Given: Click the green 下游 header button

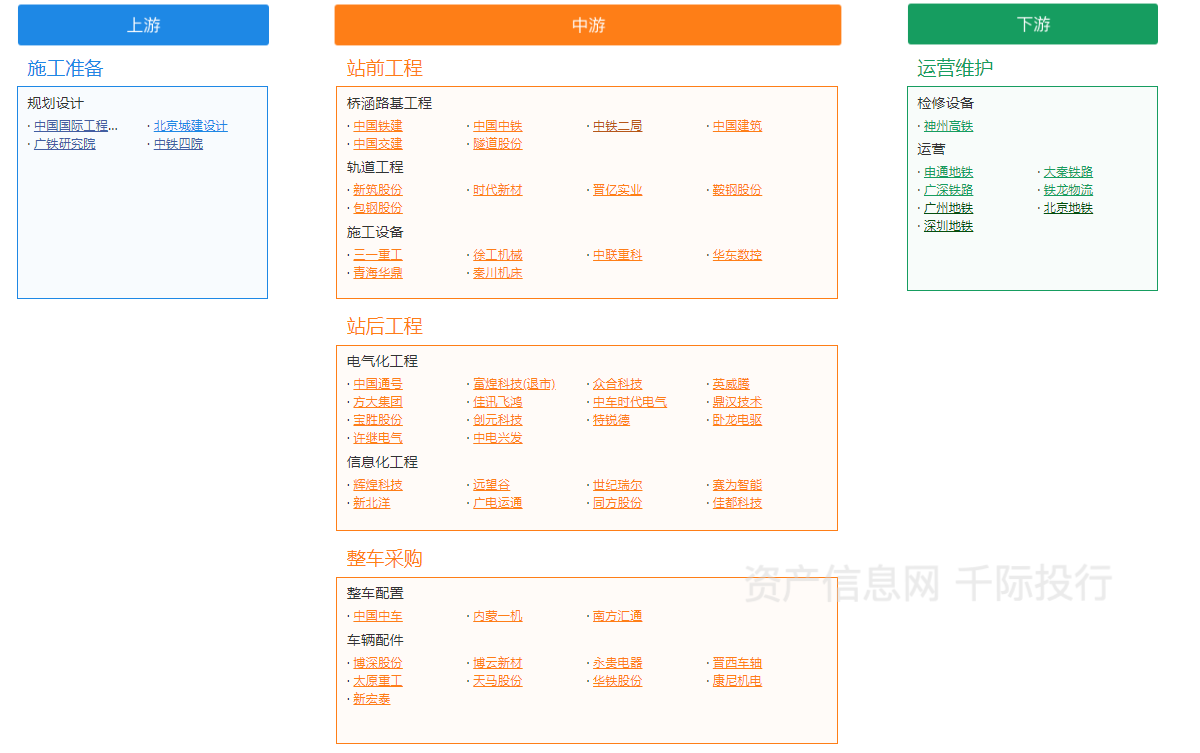Looking at the screenshot, I should pos(1032,24).
